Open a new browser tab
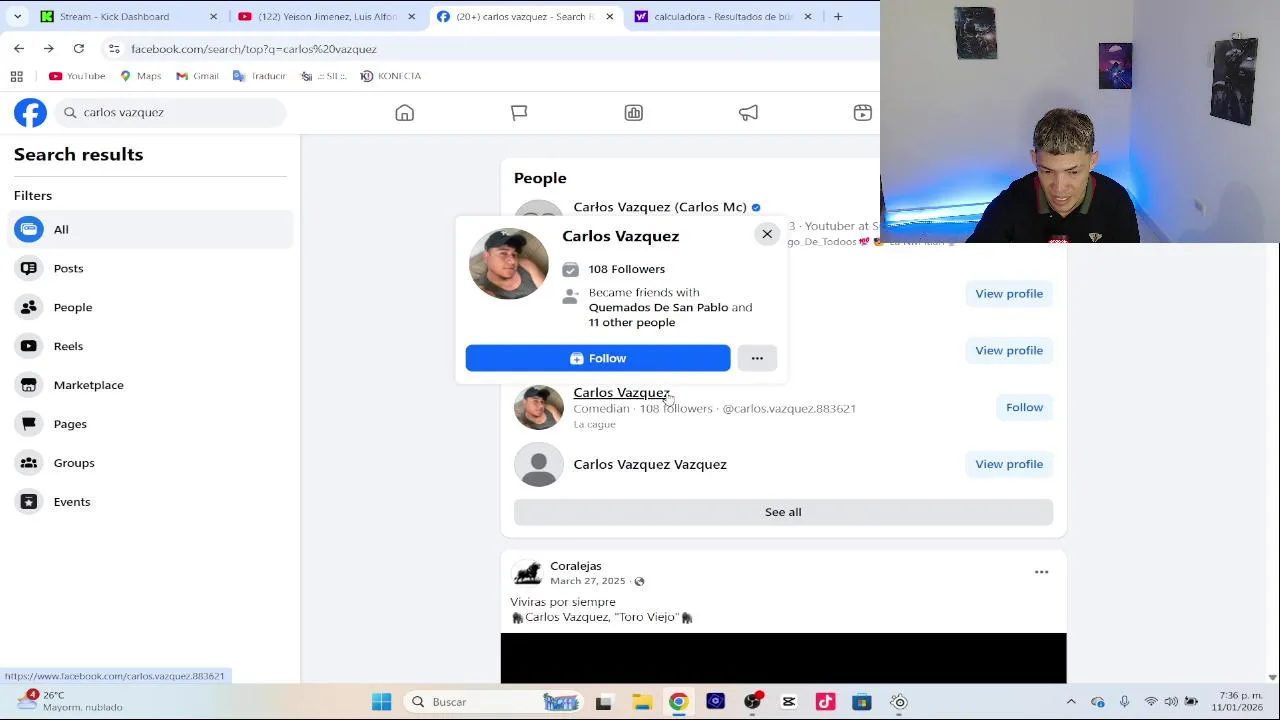Screen dimensions: 1280x720 coord(838,17)
